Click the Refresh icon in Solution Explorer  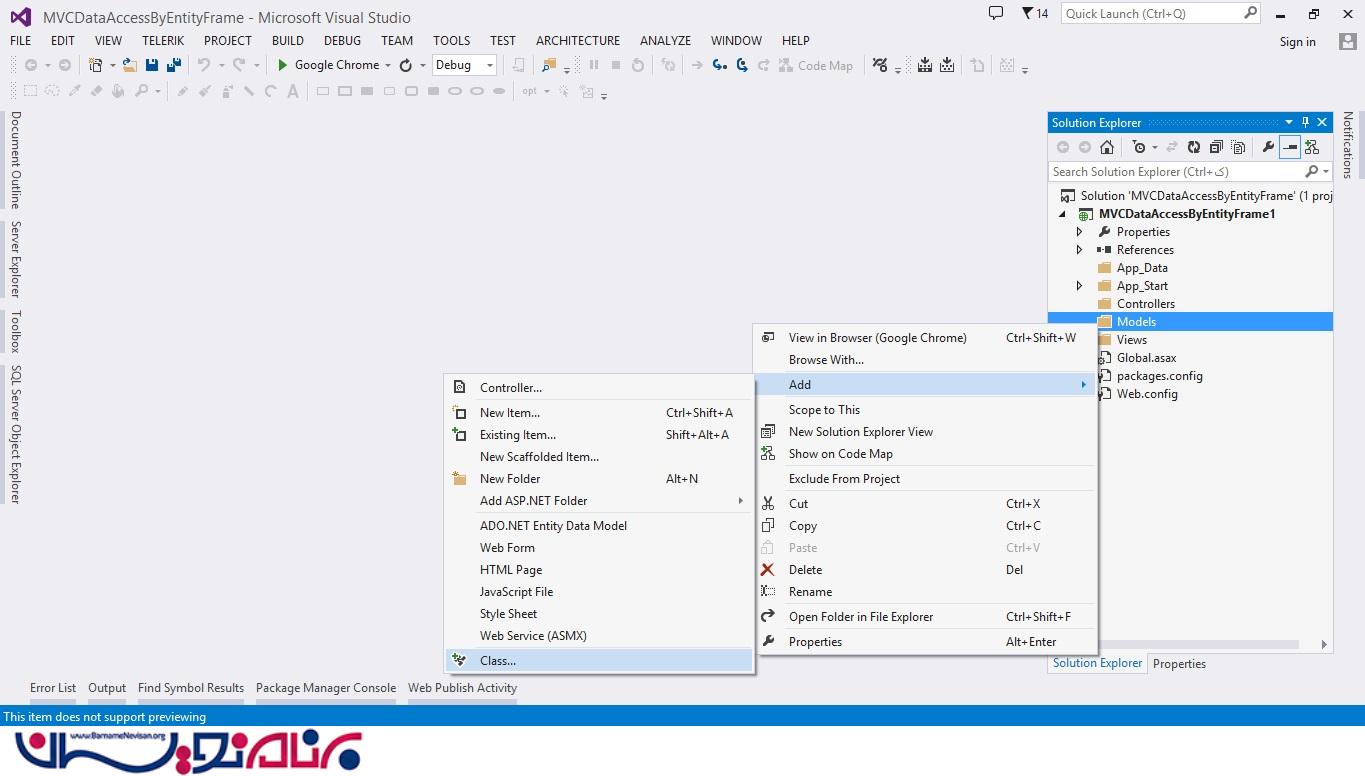pyautogui.click(x=1193, y=147)
